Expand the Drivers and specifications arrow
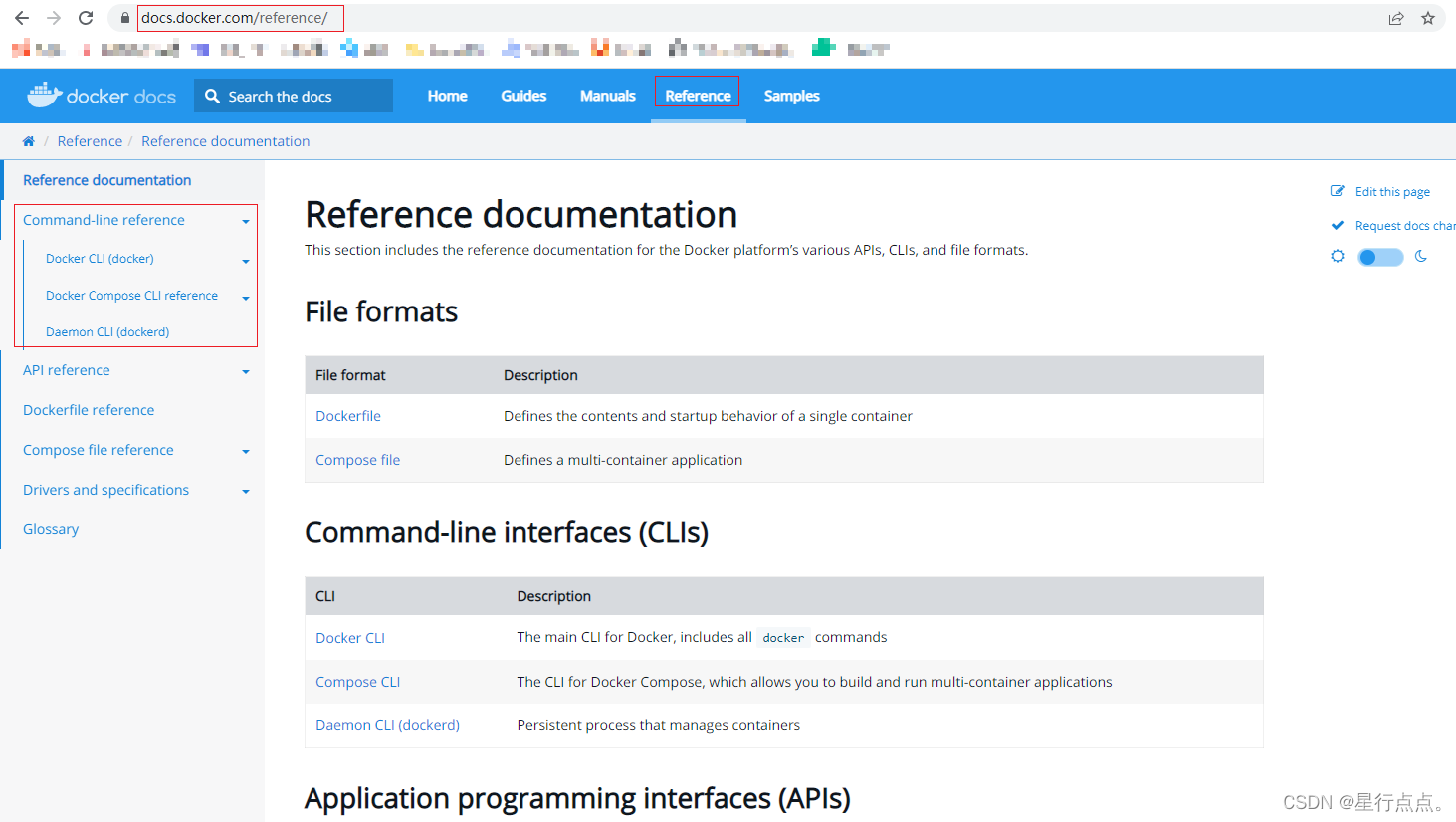 pos(246,491)
